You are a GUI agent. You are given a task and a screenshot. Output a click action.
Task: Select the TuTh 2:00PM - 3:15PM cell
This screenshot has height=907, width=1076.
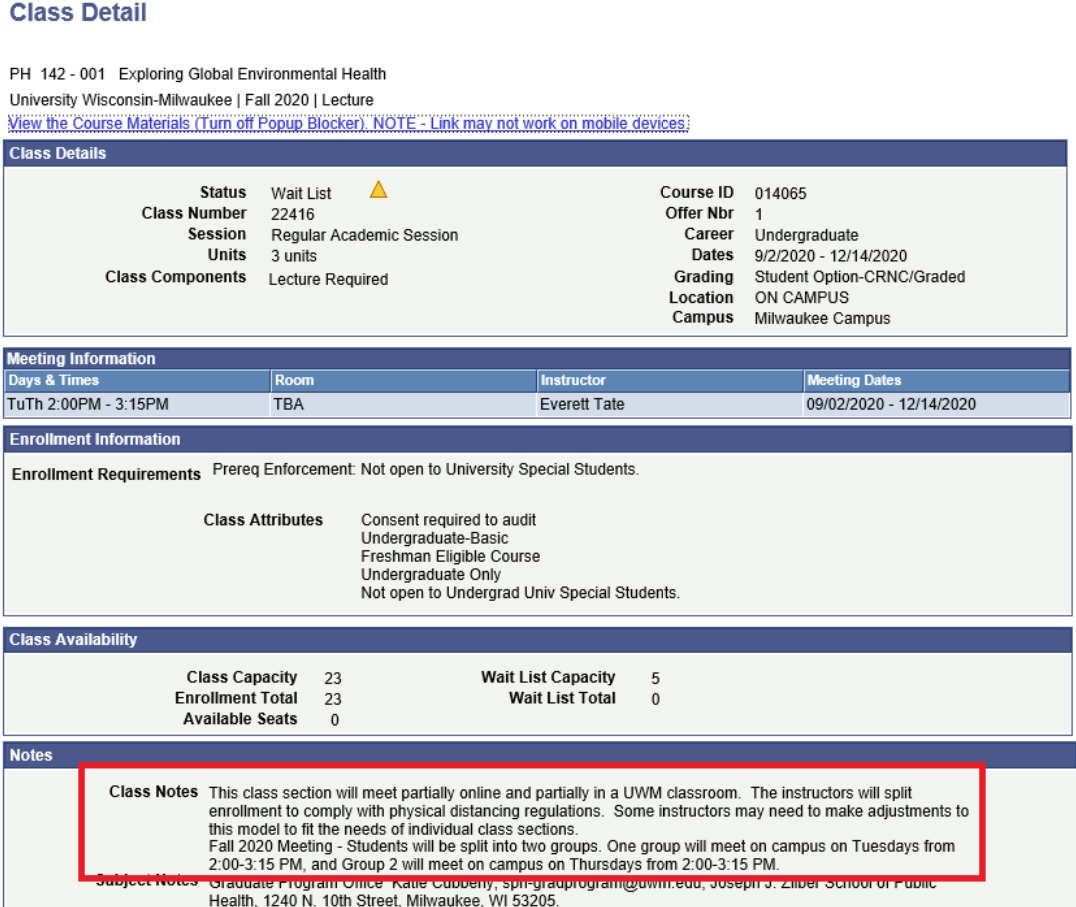(88, 404)
